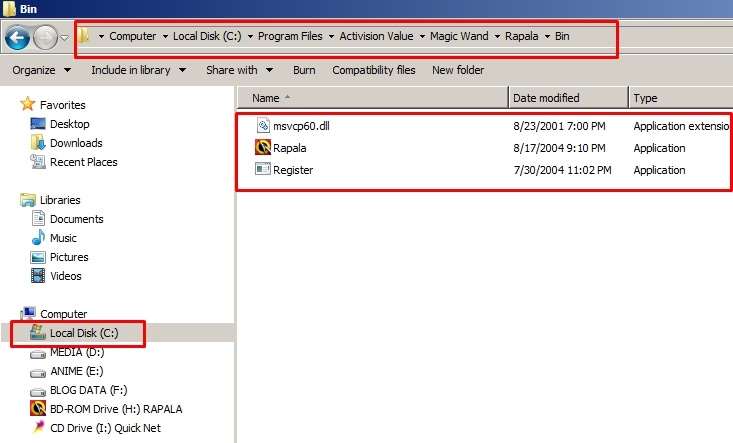Click the Recent Places icon
This screenshot has width=733, height=443.
coord(37,161)
